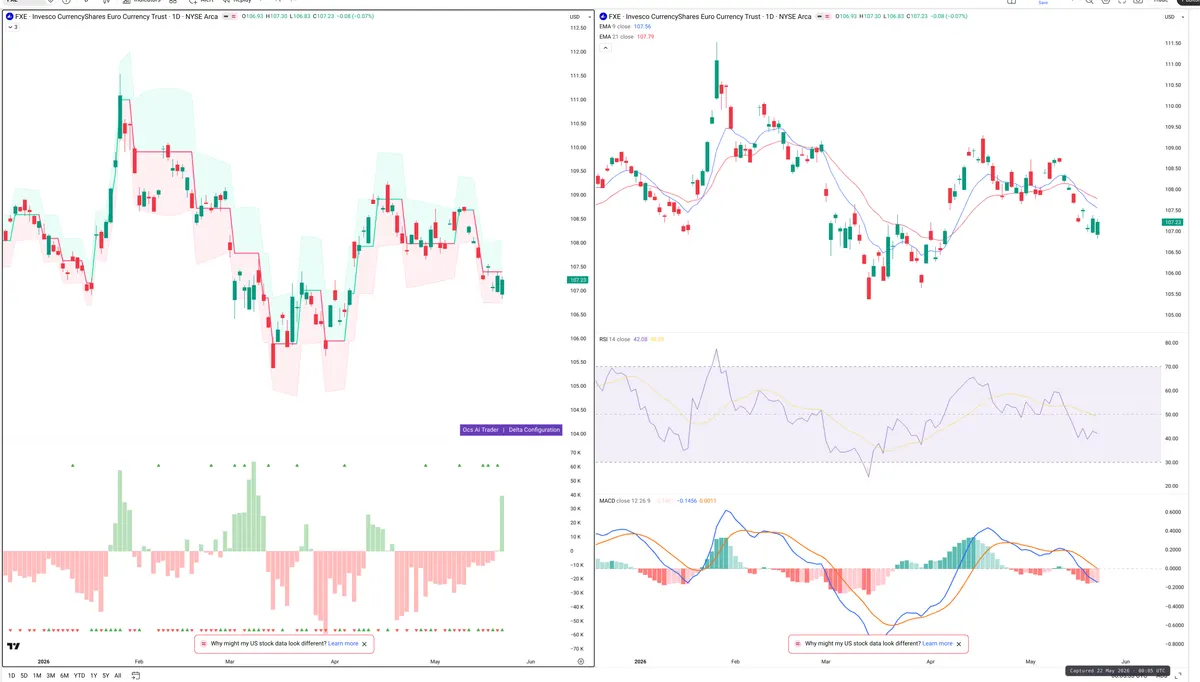This screenshot has width=1200, height=682.
Task: Click FXE symbol logo icon on right chart
Action: (x=602, y=17)
